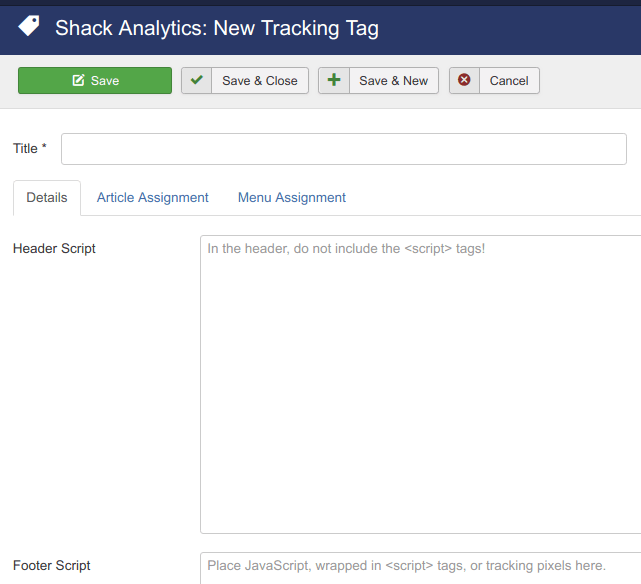Click the required asterisk beside Title

coord(44,148)
